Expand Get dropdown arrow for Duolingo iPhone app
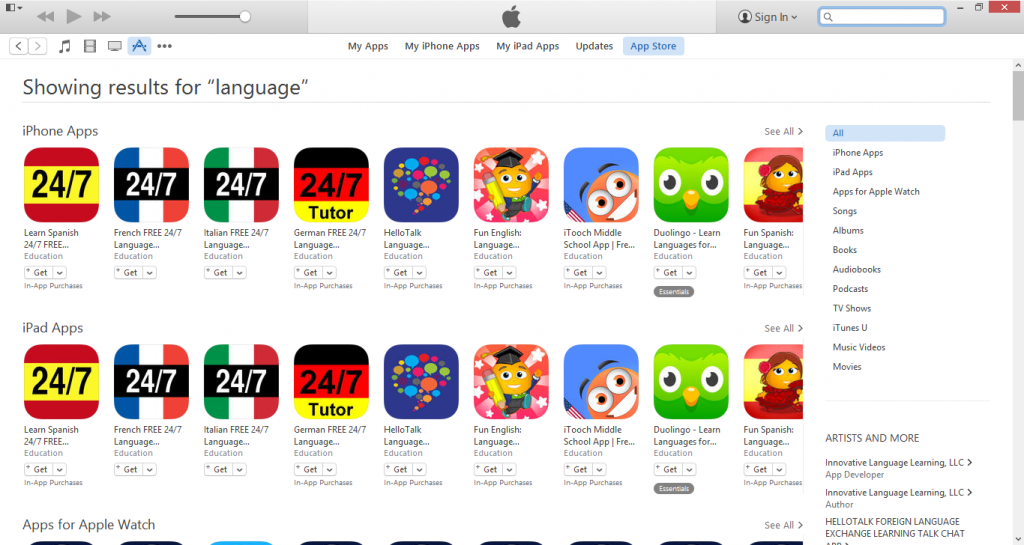This screenshot has height=545, width=1024. [x=689, y=273]
